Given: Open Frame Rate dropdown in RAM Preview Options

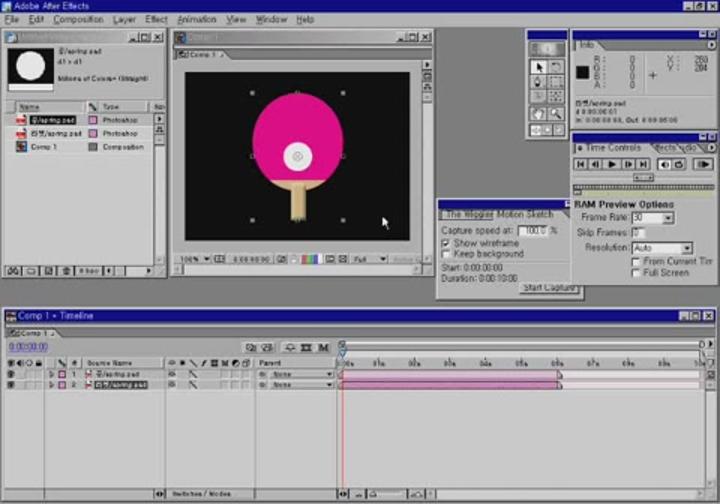Looking at the screenshot, I should tap(668, 218).
